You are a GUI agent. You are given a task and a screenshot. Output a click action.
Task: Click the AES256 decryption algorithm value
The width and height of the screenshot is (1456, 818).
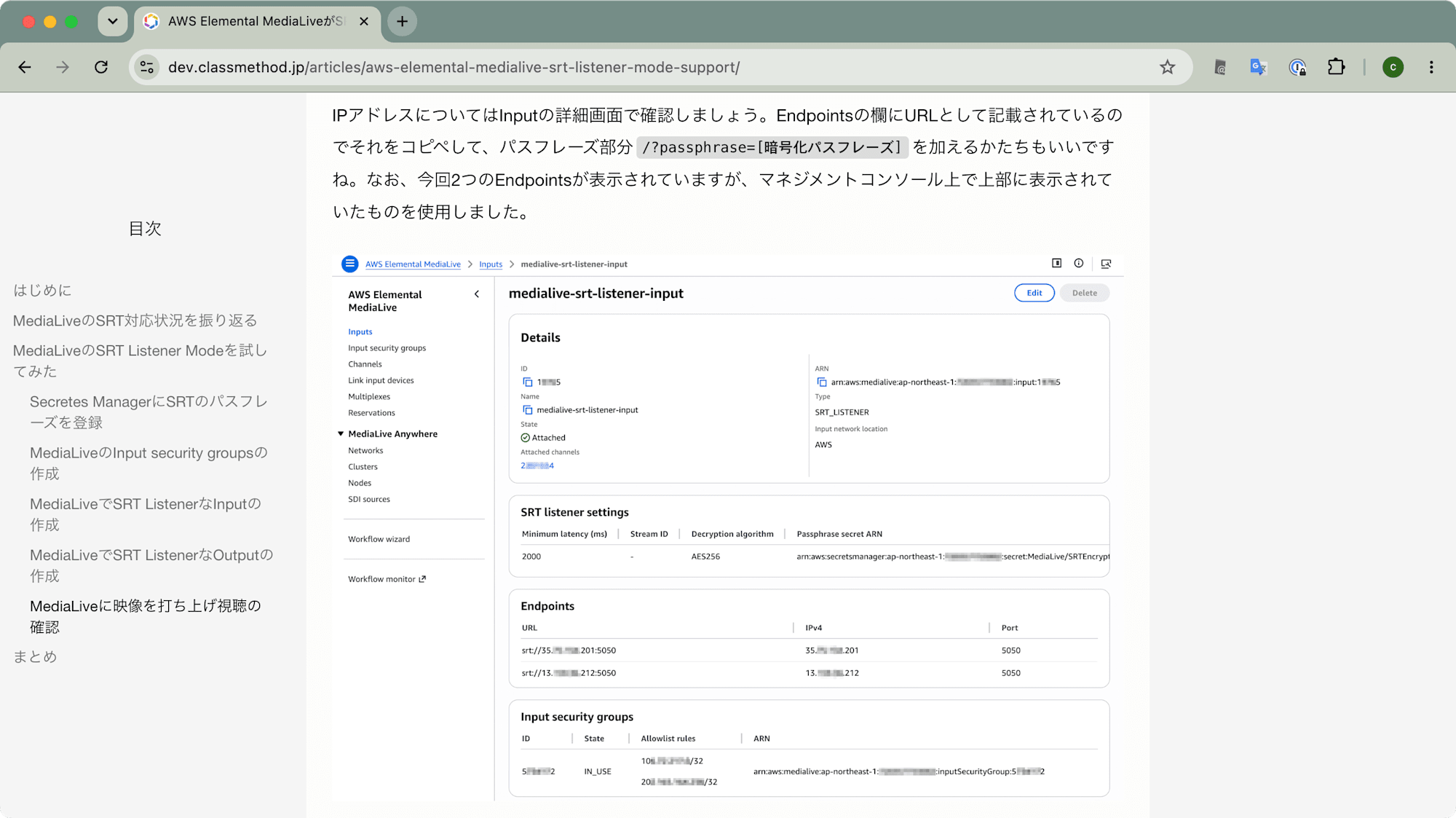tap(705, 557)
